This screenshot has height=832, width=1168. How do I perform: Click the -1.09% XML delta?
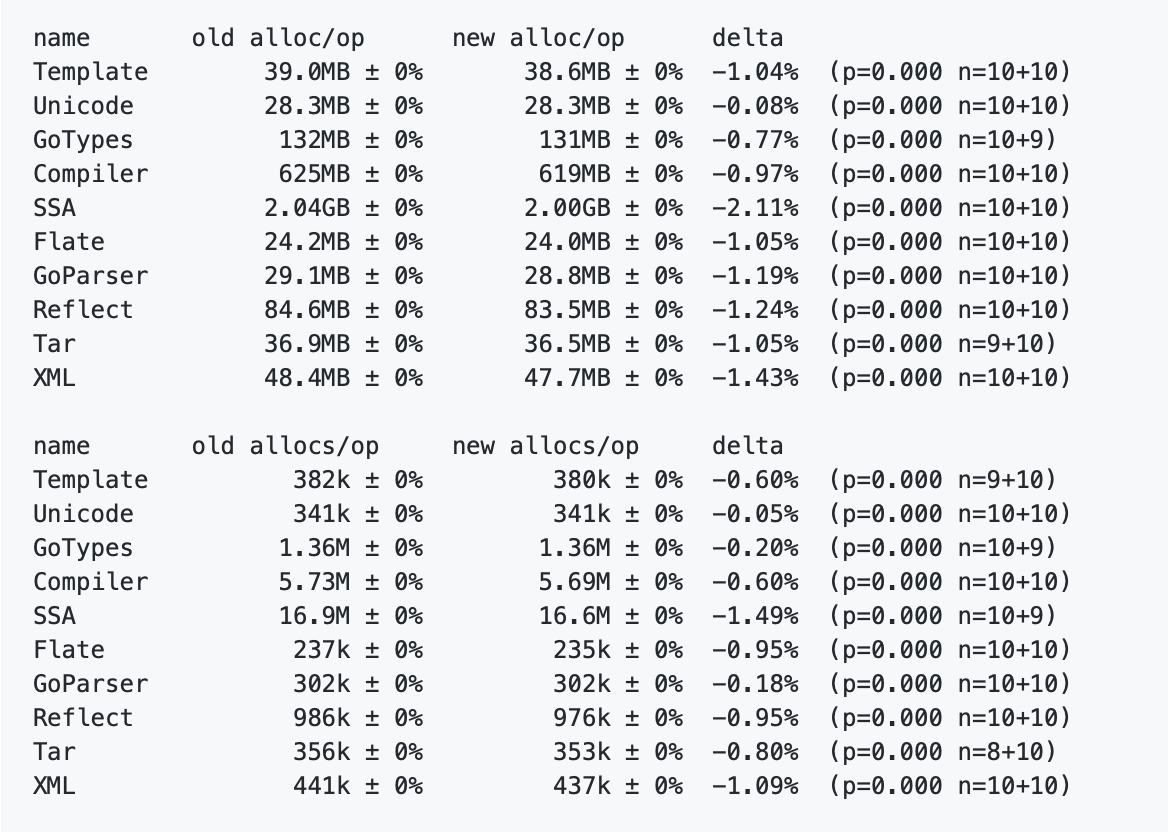[755, 786]
